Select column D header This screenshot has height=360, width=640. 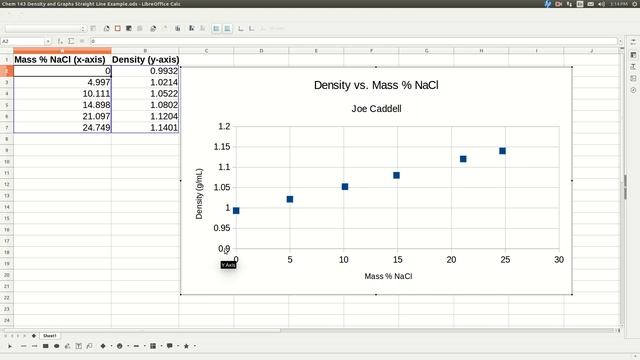261,51
